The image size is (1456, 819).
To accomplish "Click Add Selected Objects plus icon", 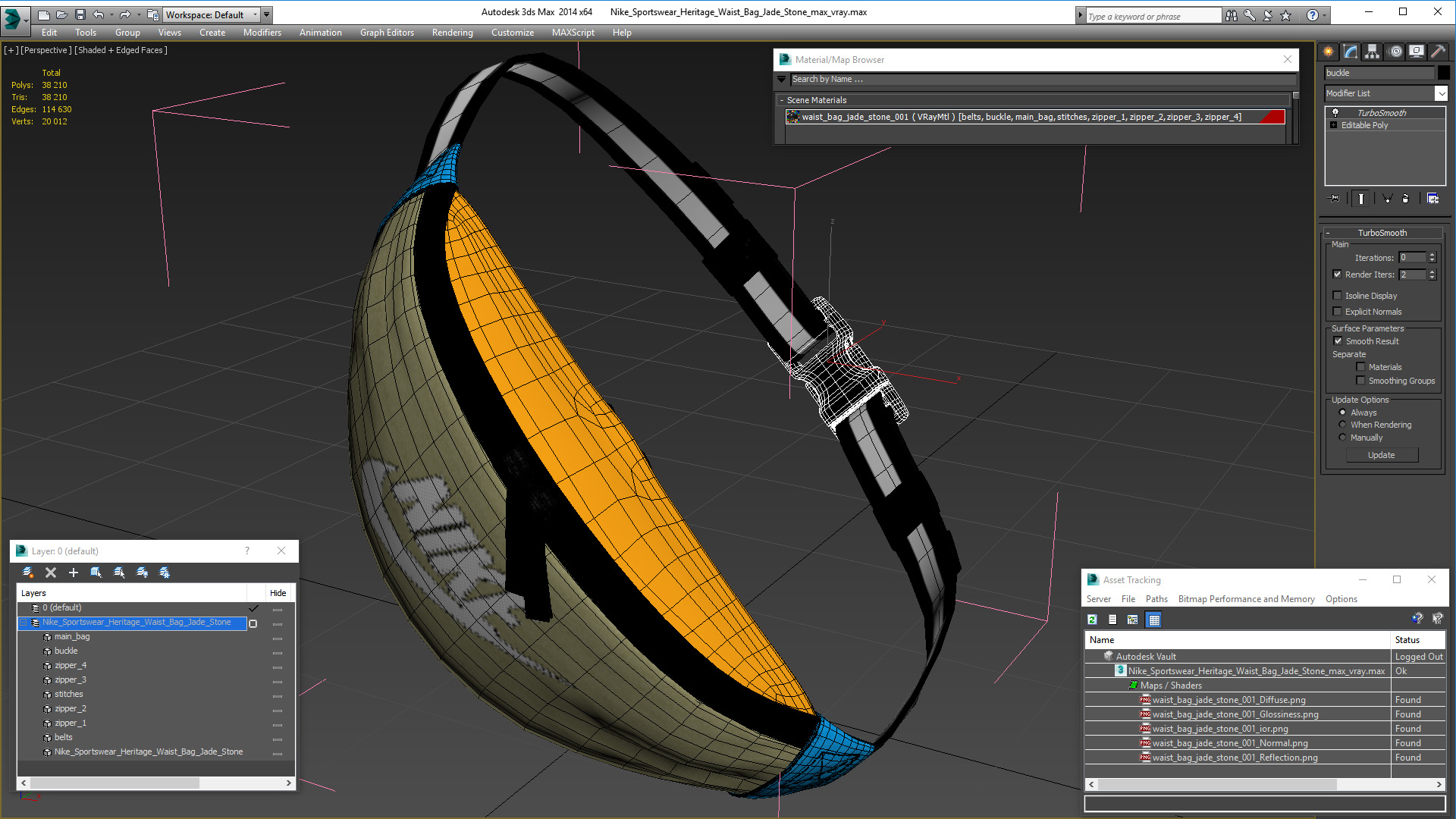I will [x=74, y=573].
